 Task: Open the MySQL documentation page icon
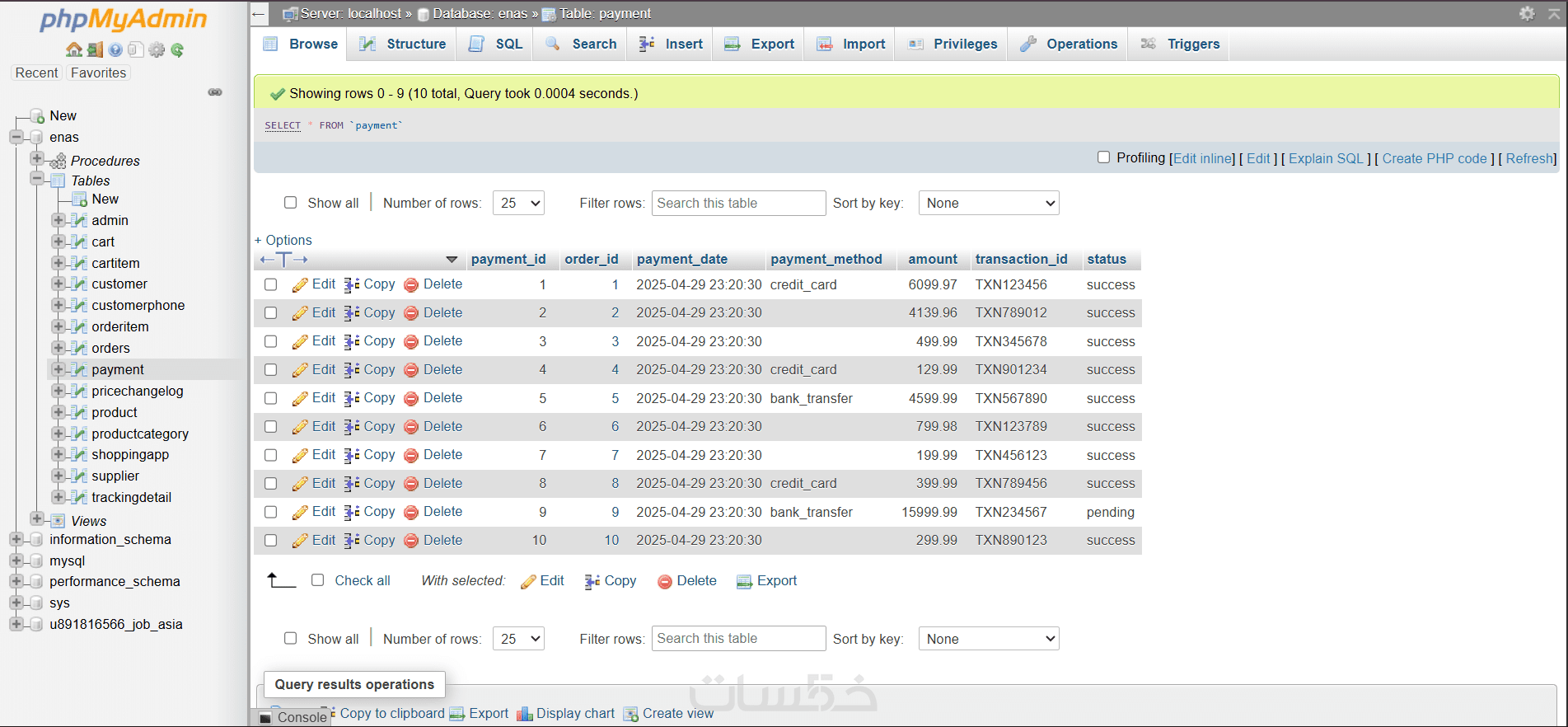coord(136,49)
